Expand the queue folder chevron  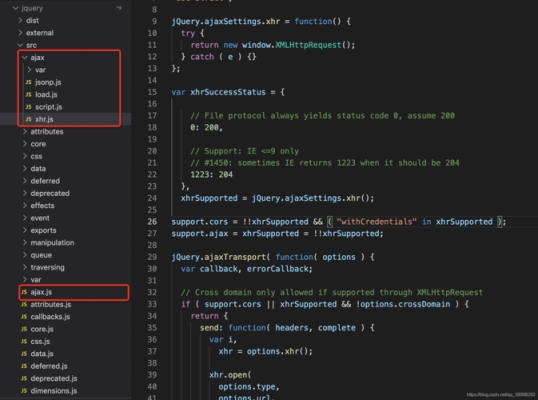click(25, 255)
